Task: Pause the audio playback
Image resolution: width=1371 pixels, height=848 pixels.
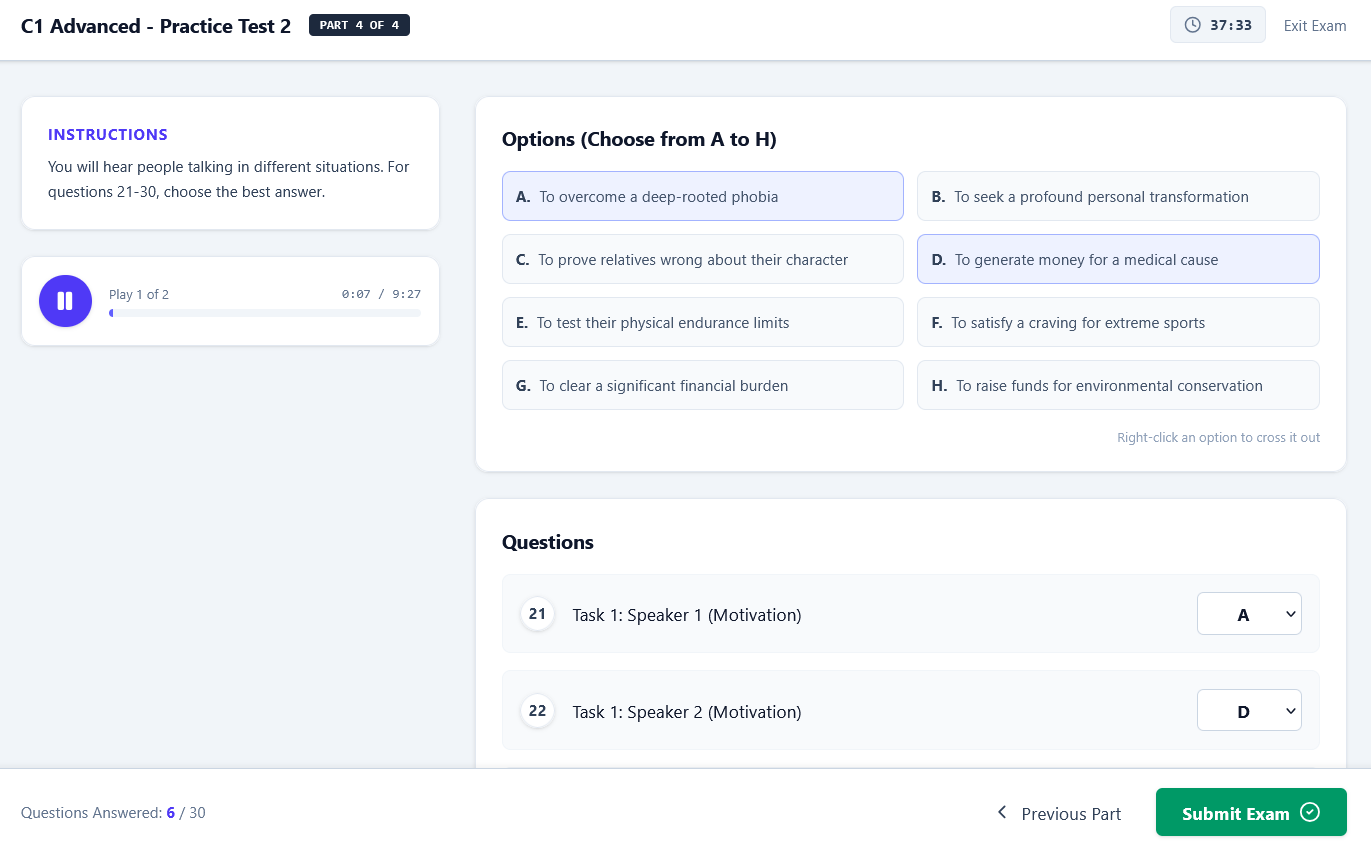Action: 65,301
